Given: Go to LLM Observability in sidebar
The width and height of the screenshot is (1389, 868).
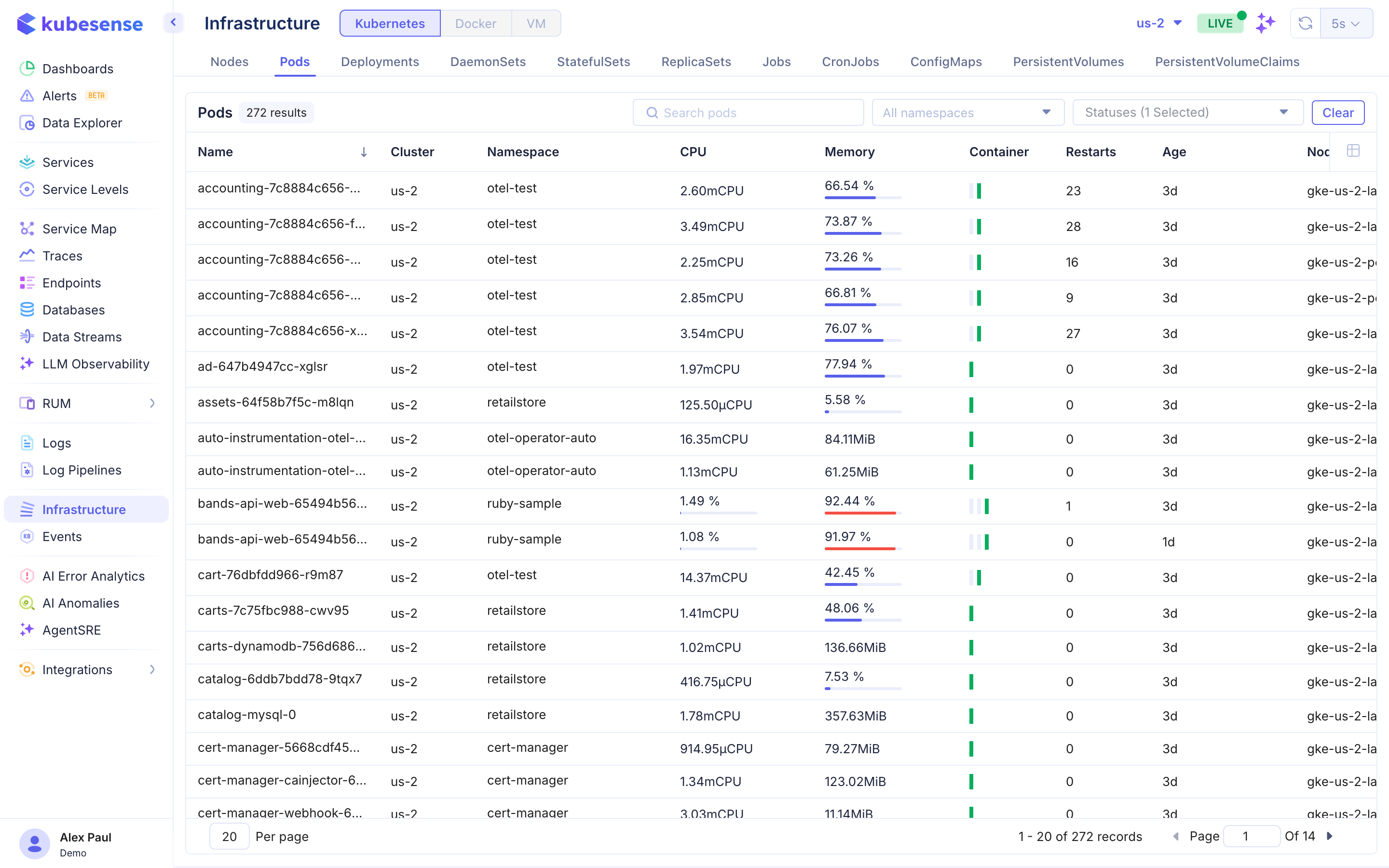Looking at the screenshot, I should (95, 364).
